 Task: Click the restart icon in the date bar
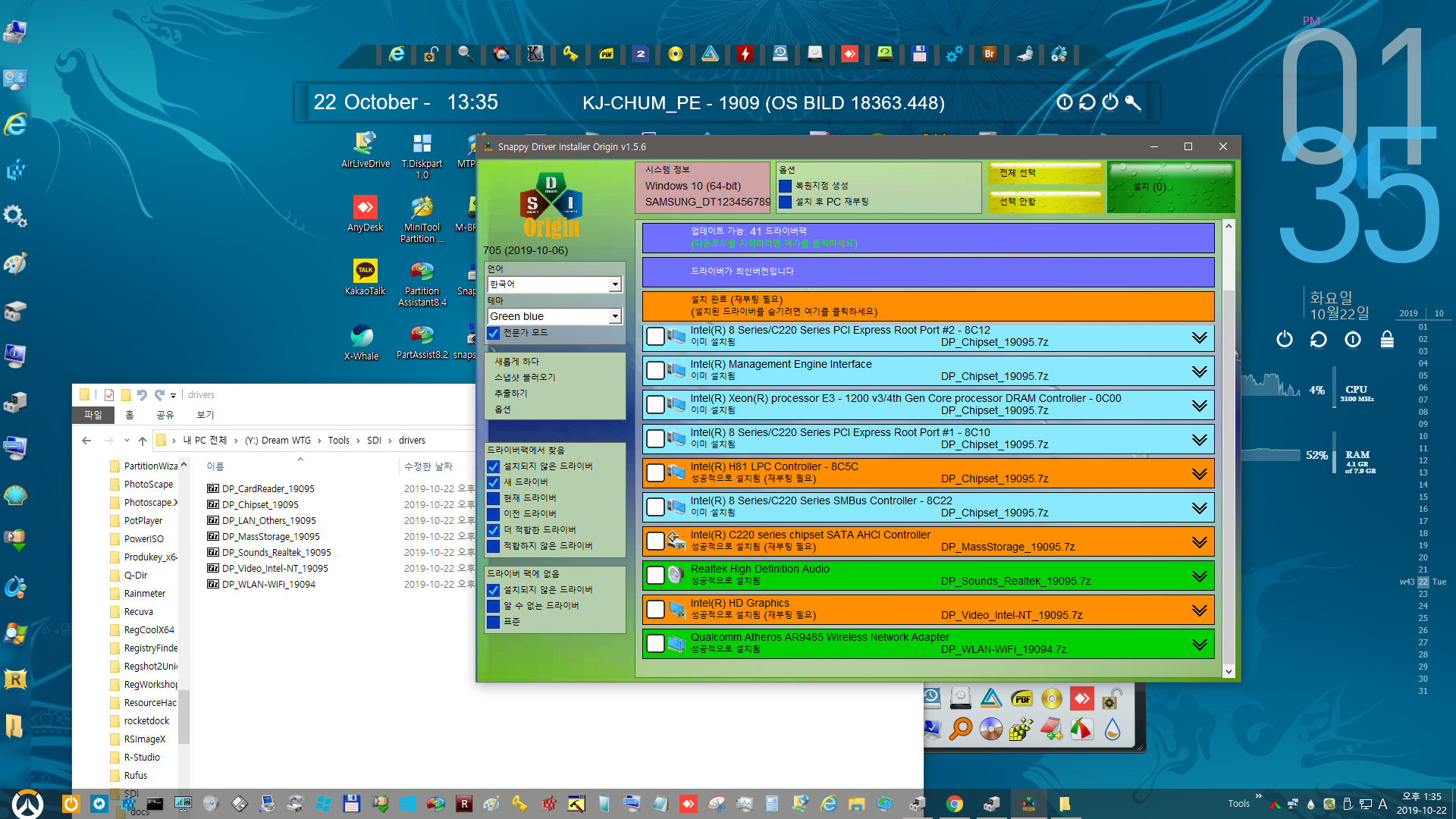click(x=1087, y=102)
